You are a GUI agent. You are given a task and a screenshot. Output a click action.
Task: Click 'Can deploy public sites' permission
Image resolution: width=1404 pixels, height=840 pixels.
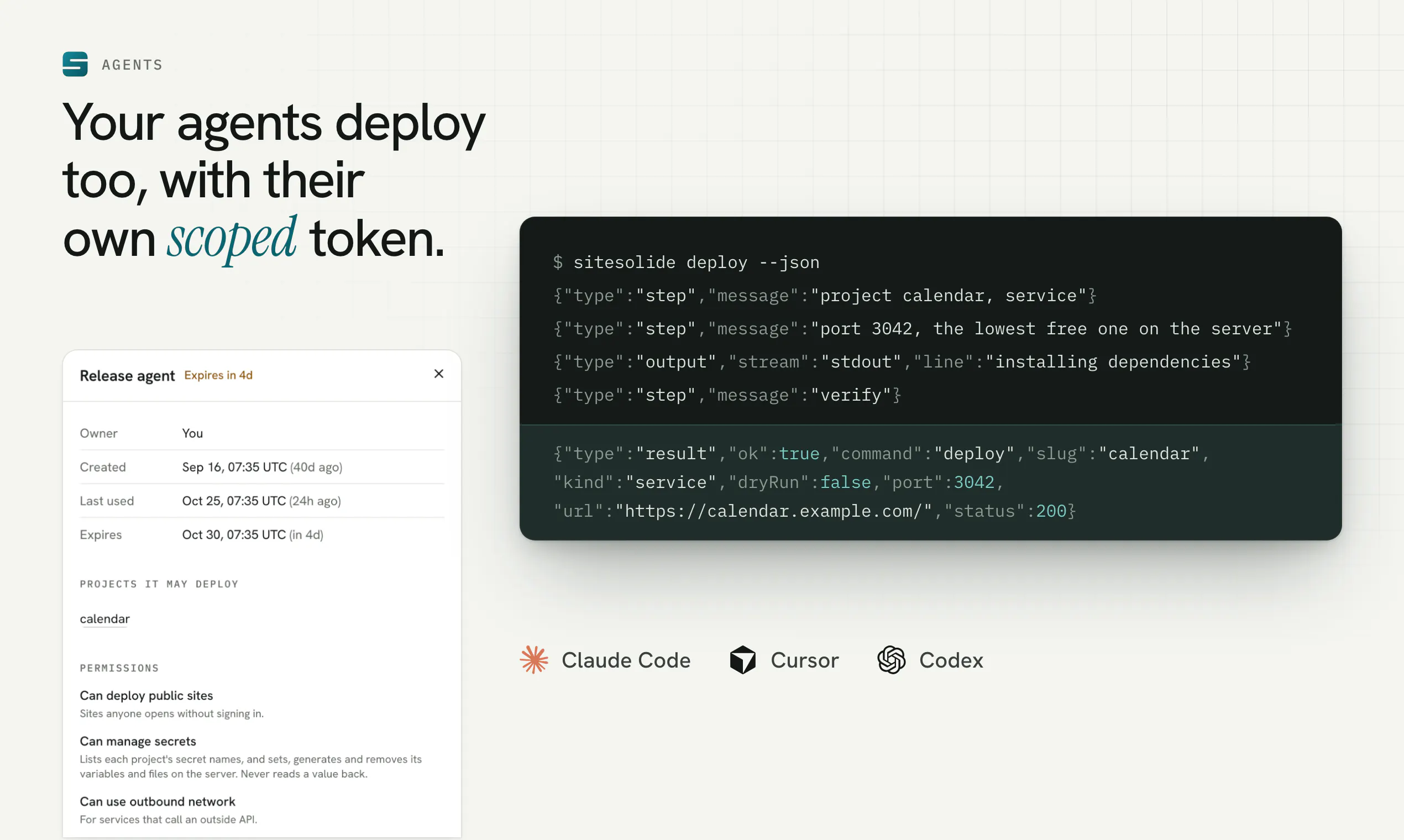pos(146,695)
